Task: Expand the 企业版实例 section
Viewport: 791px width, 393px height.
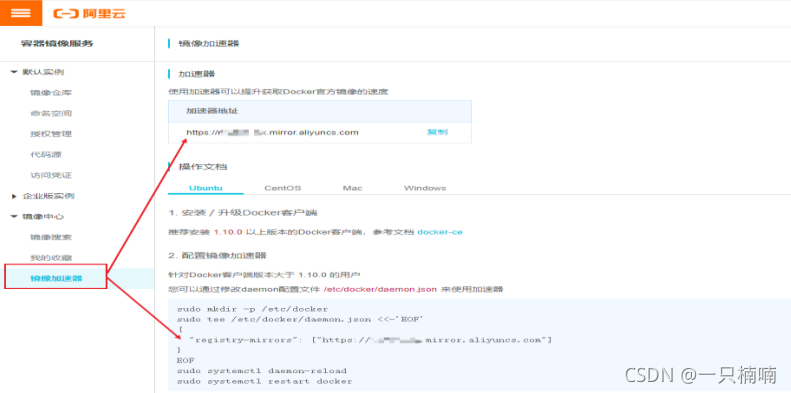Action: pos(14,196)
